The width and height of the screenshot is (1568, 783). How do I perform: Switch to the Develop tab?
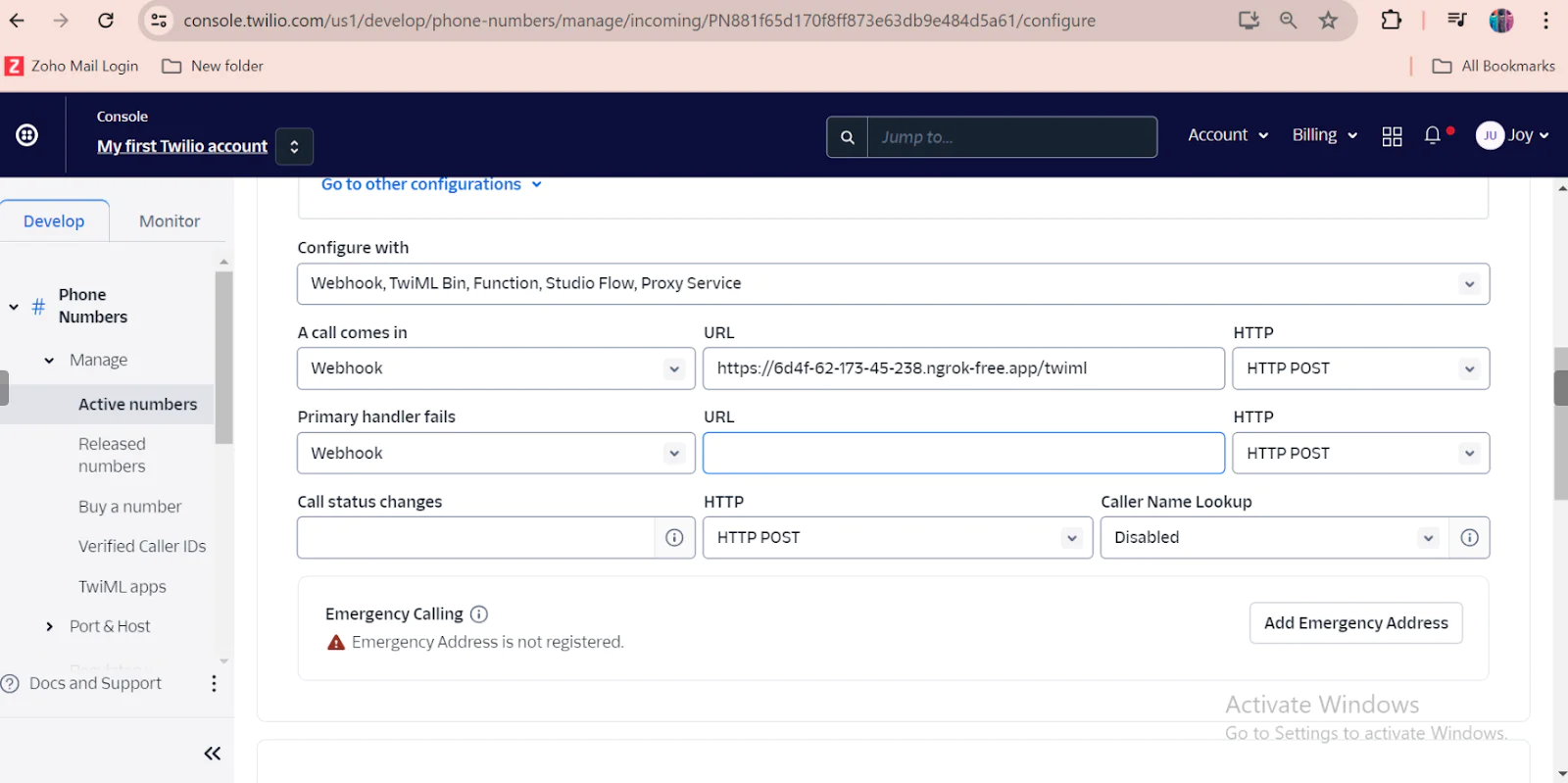[54, 221]
